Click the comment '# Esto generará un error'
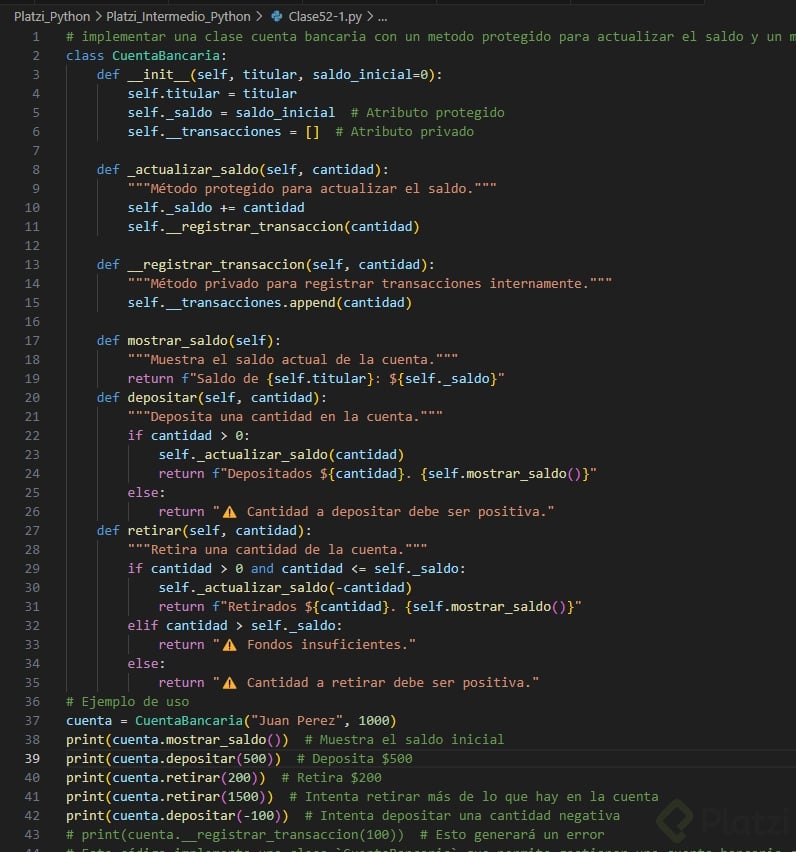This screenshot has width=796, height=852. (512, 835)
